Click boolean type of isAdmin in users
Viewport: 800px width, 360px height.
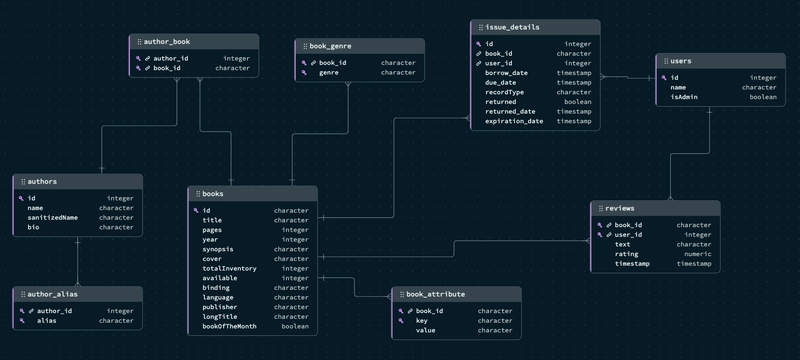pyautogui.click(x=763, y=97)
